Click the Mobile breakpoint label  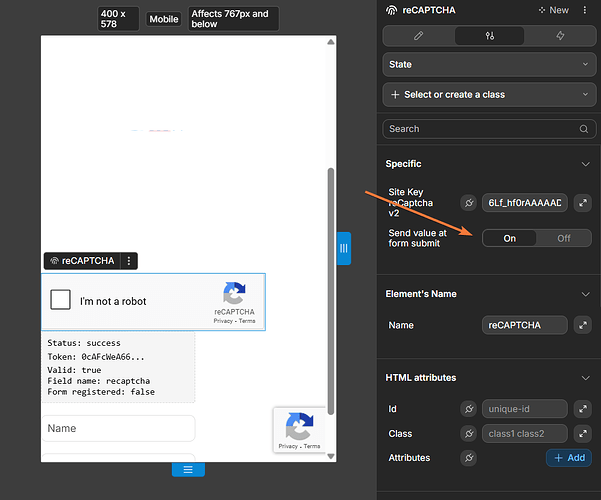(164, 19)
